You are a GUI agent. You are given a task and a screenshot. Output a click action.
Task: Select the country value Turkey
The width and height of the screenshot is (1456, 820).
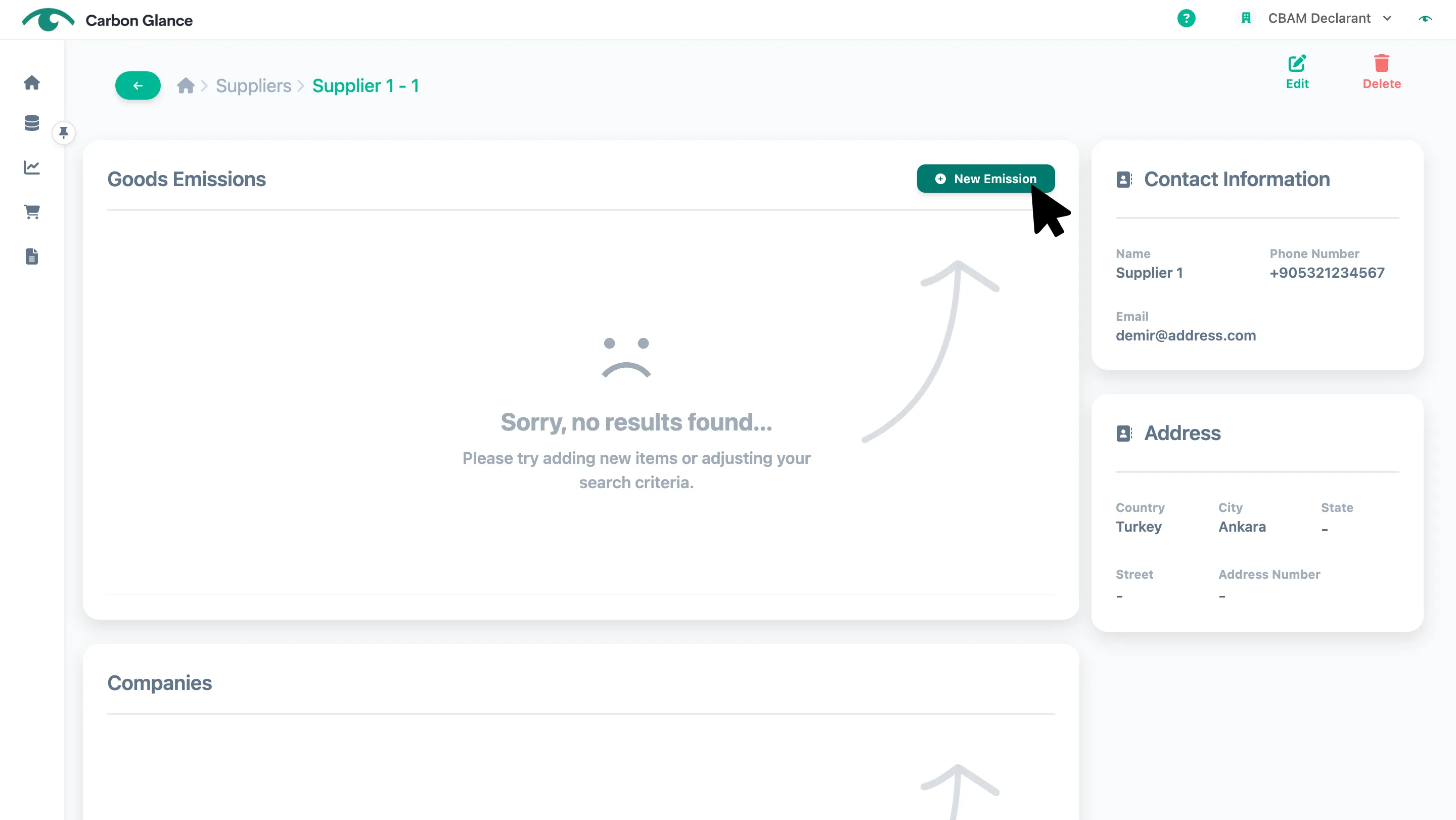(x=1139, y=527)
